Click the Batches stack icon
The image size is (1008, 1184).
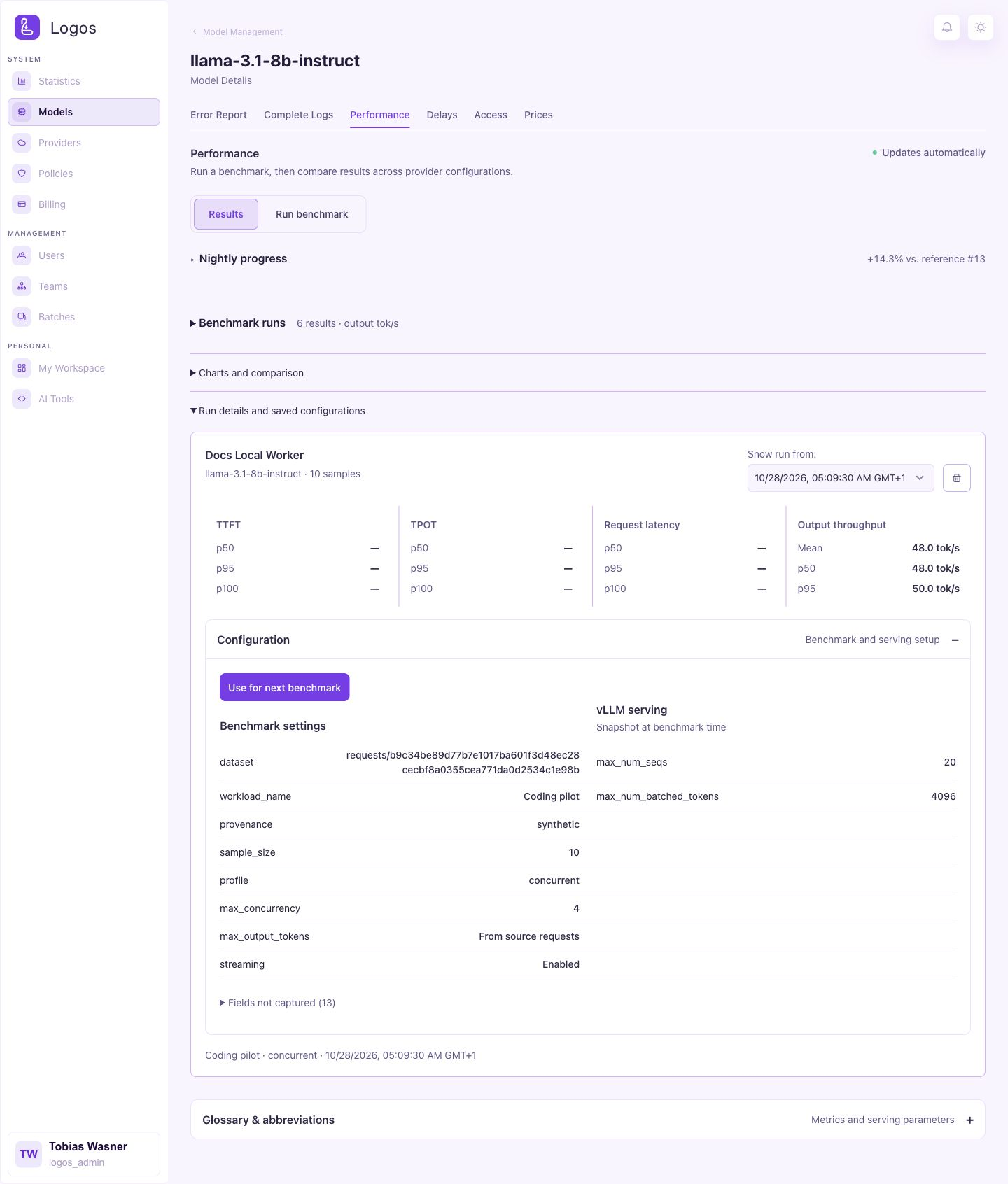22,317
